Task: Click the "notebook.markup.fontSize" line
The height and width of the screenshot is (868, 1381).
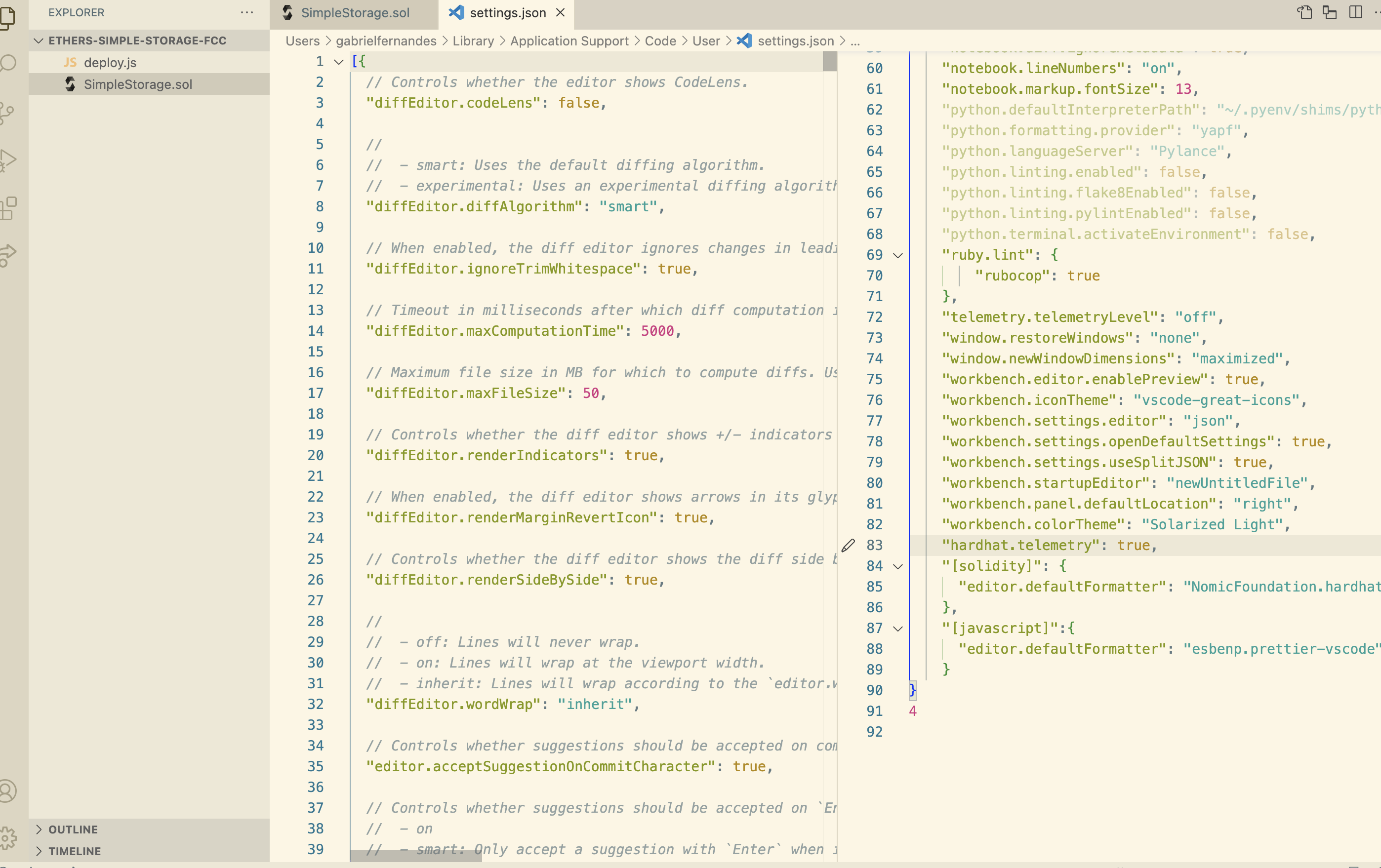Action: (1070, 89)
